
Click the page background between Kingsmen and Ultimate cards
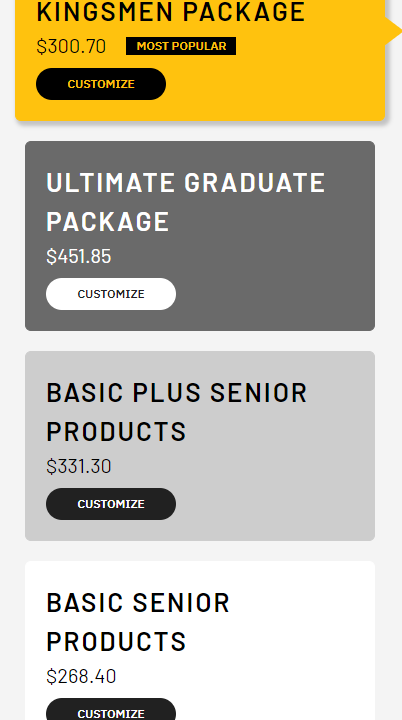[x=200, y=131]
